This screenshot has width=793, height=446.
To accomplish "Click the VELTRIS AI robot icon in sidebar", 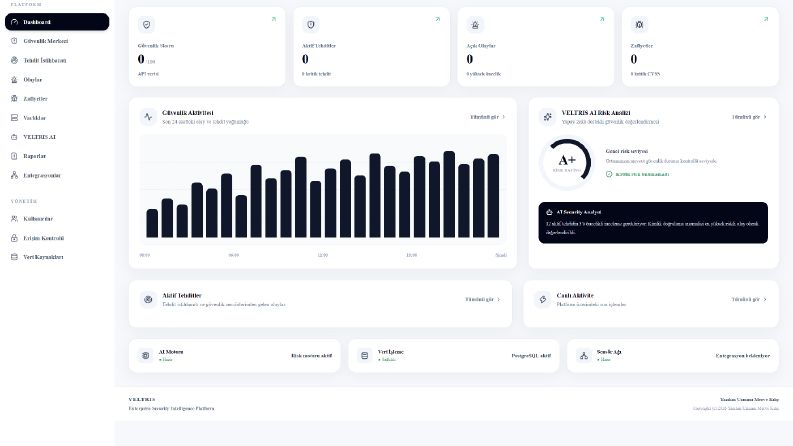I will click(14, 137).
